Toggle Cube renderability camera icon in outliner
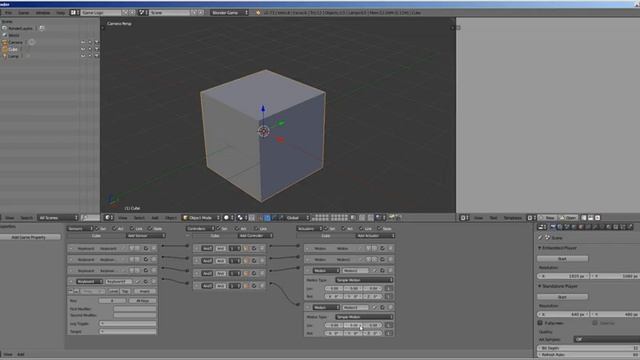This screenshot has width=640, height=360. click(97, 49)
